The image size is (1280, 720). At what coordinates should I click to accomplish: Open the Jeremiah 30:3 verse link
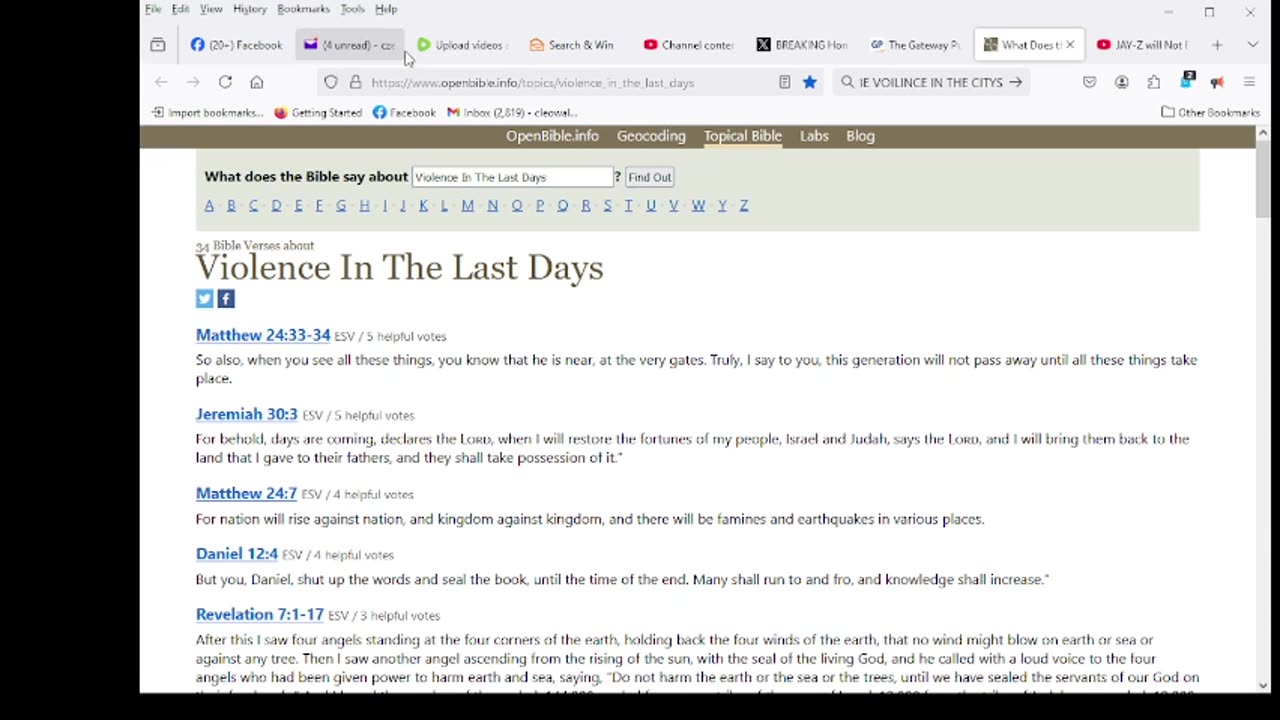[x=247, y=414]
